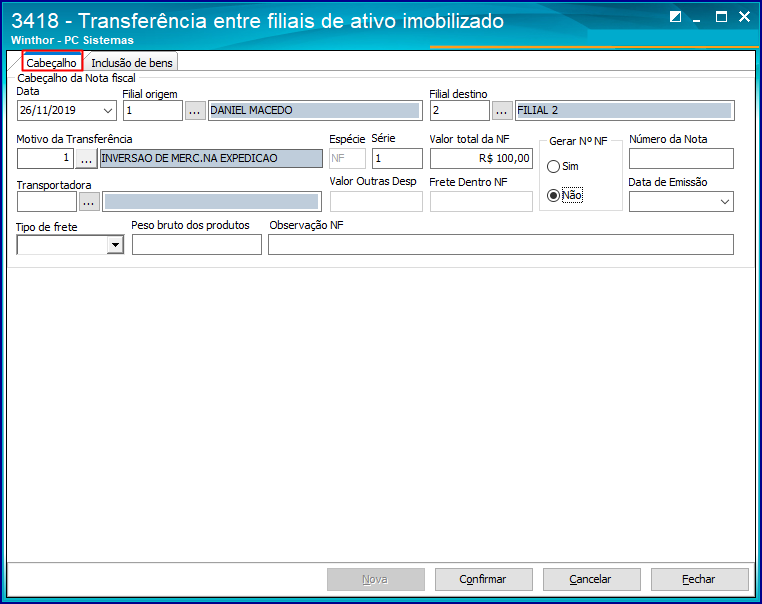Click the Transportadora code field
Image resolution: width=762 pixels, height=604 pixels.
47,201
